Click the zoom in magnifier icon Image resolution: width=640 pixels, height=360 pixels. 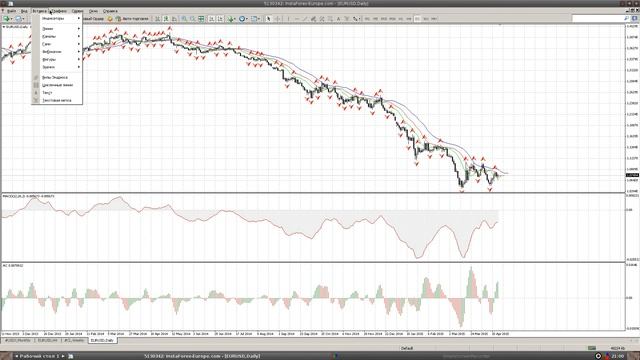coord(184,18)
